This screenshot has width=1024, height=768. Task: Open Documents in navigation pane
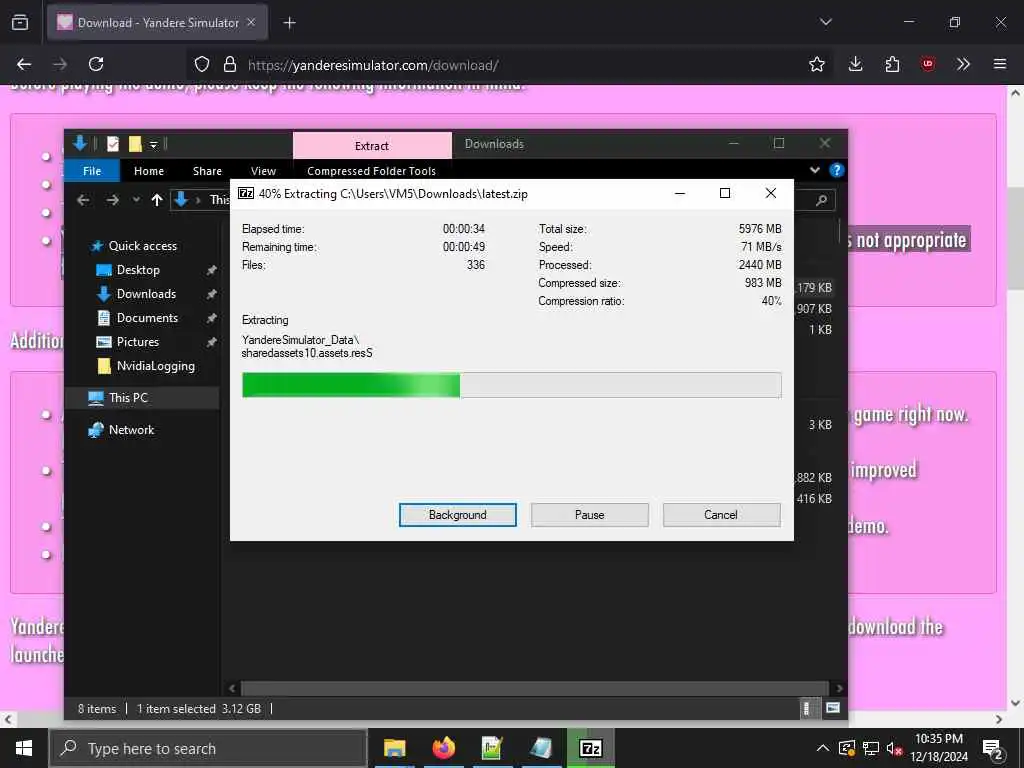pos(147,318)
